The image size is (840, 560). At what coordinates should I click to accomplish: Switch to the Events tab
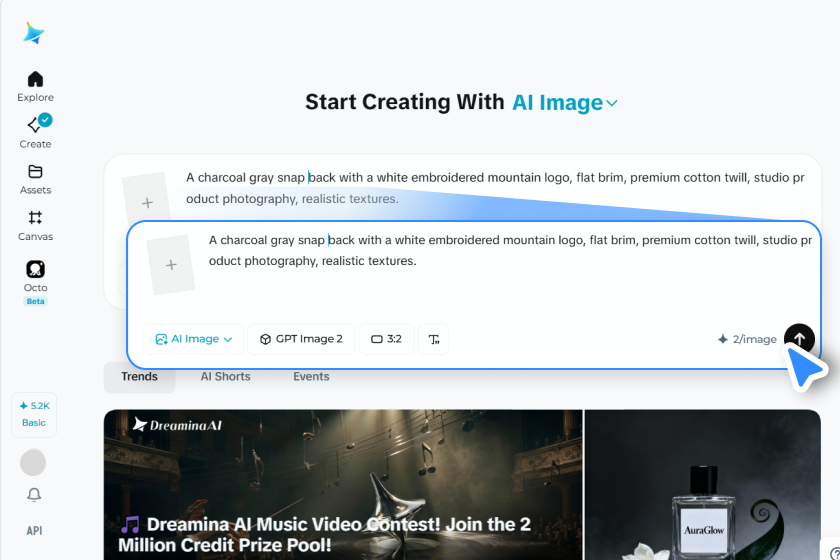pyautogui.click(x=311, y=377)
